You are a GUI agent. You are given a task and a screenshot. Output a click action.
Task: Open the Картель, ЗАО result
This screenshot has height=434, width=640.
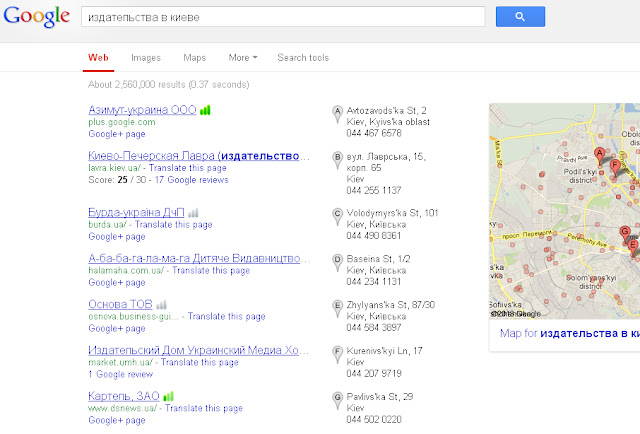click(x=124, y=396)
